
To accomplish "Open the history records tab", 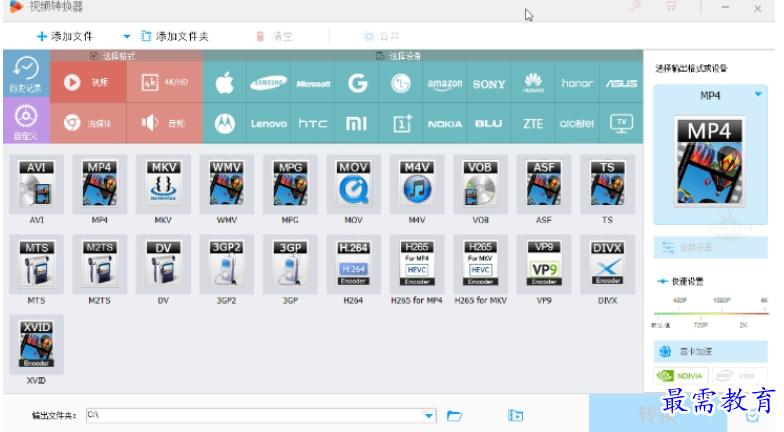I will (x=26, y=74).
